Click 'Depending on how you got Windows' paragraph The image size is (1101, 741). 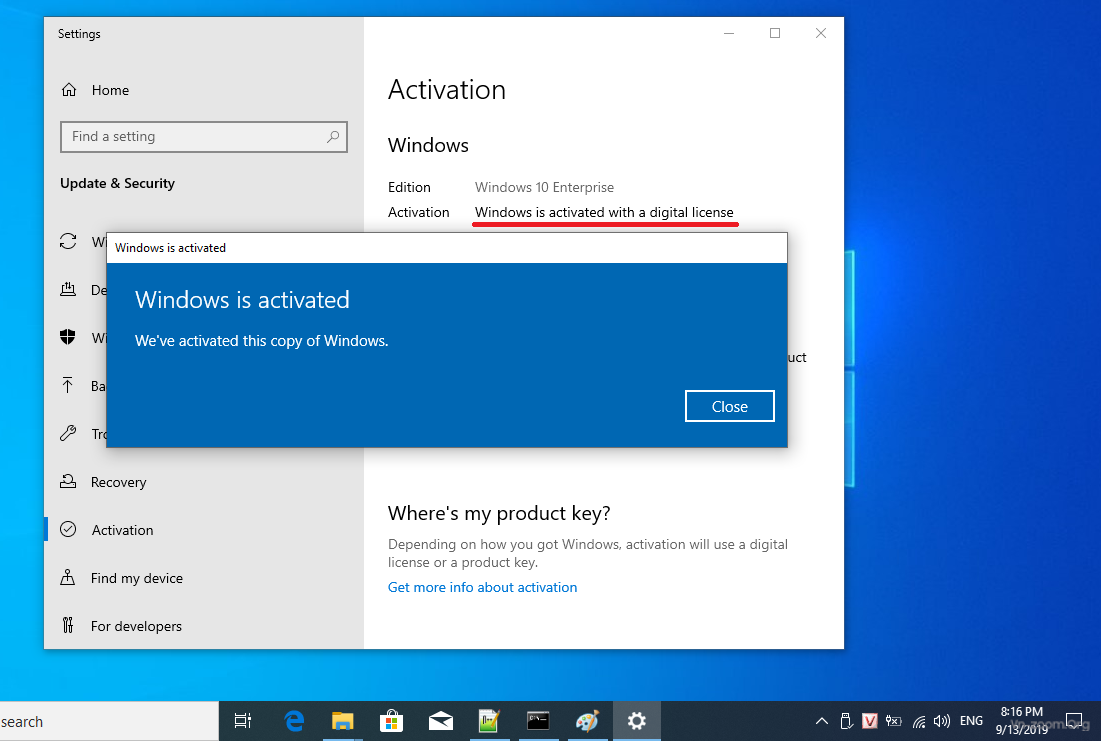pyautogui.click(x=588, y=553)
